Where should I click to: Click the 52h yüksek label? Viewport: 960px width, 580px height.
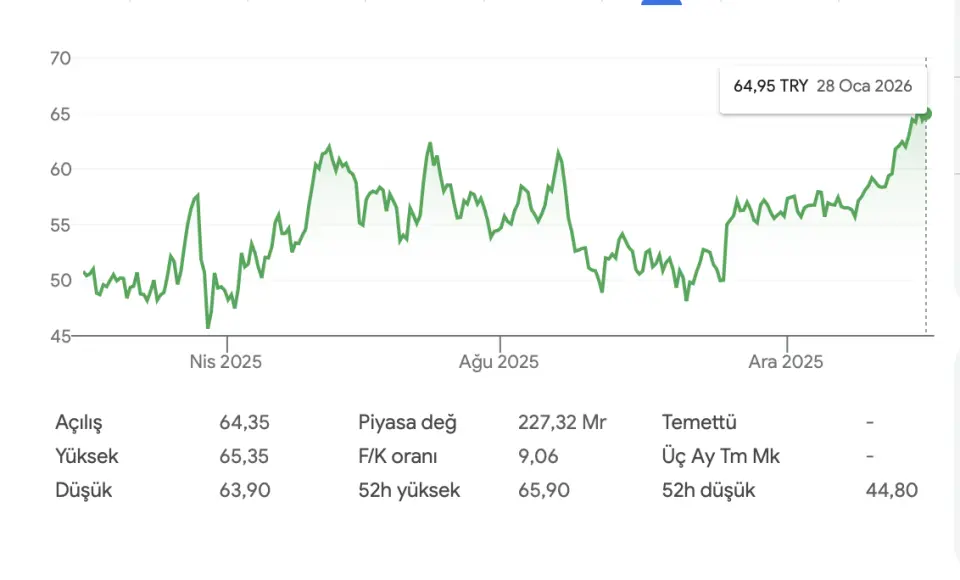coord(409,491)
